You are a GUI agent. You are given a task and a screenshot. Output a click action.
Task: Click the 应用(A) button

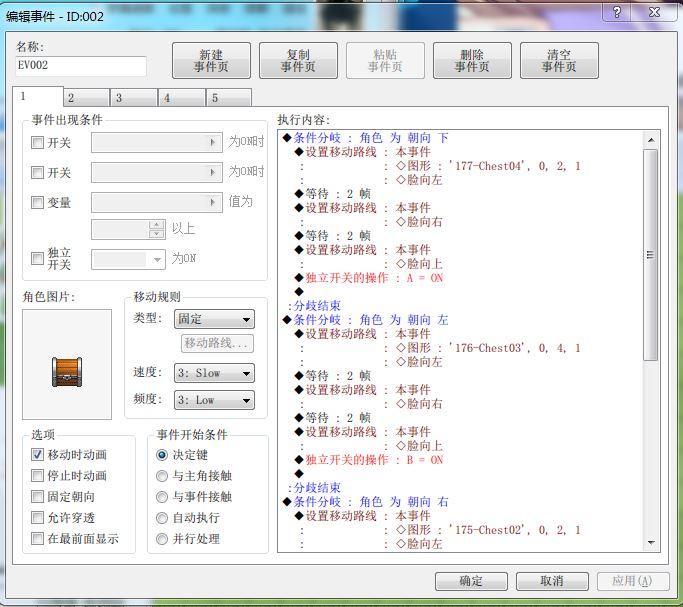(x=633, y=581)
